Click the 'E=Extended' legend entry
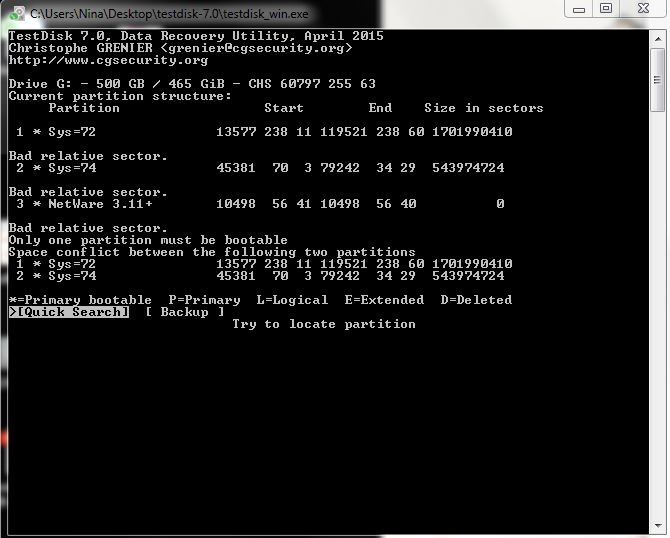The image size is (670, 538). (384, 300)
